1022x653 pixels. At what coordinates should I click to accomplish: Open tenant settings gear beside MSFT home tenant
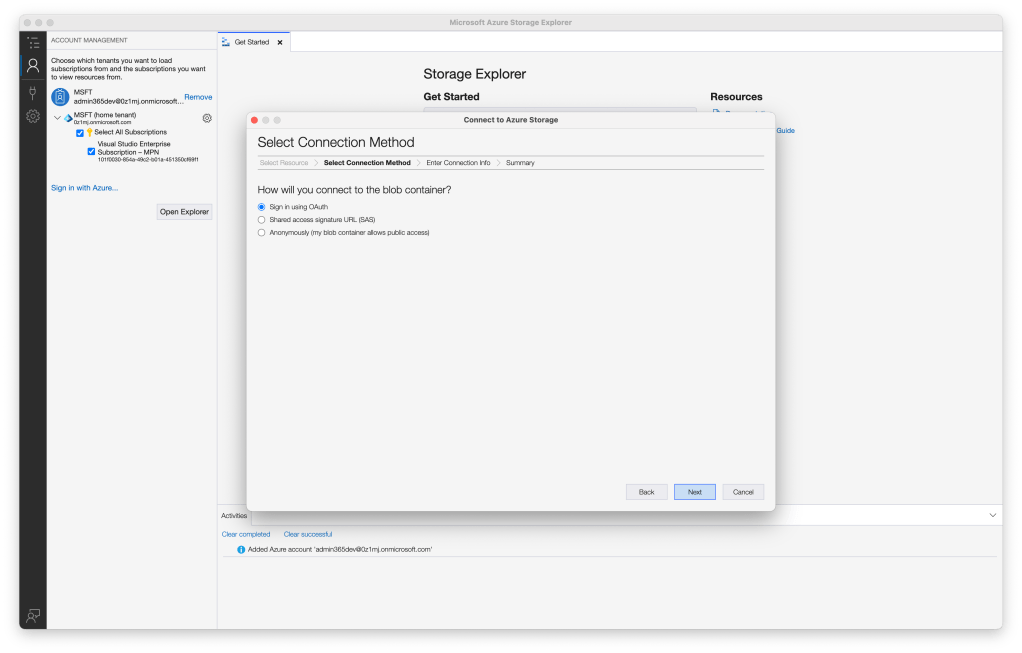pos(207,117)
